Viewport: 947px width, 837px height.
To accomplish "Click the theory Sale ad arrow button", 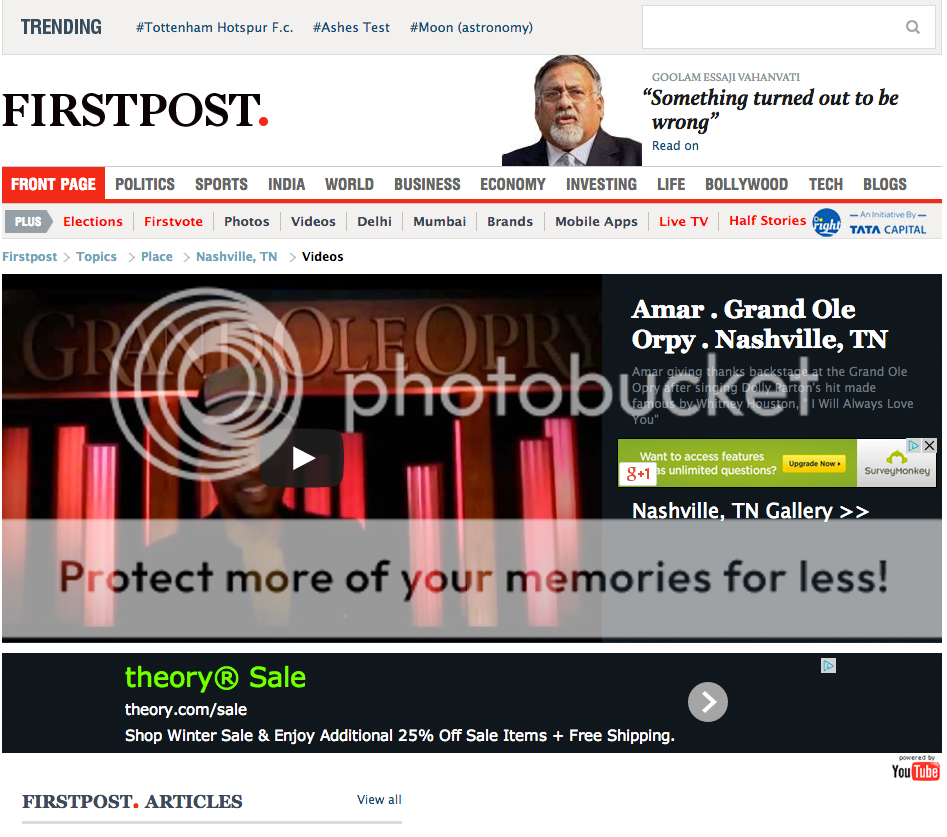I will coord(707,702).
